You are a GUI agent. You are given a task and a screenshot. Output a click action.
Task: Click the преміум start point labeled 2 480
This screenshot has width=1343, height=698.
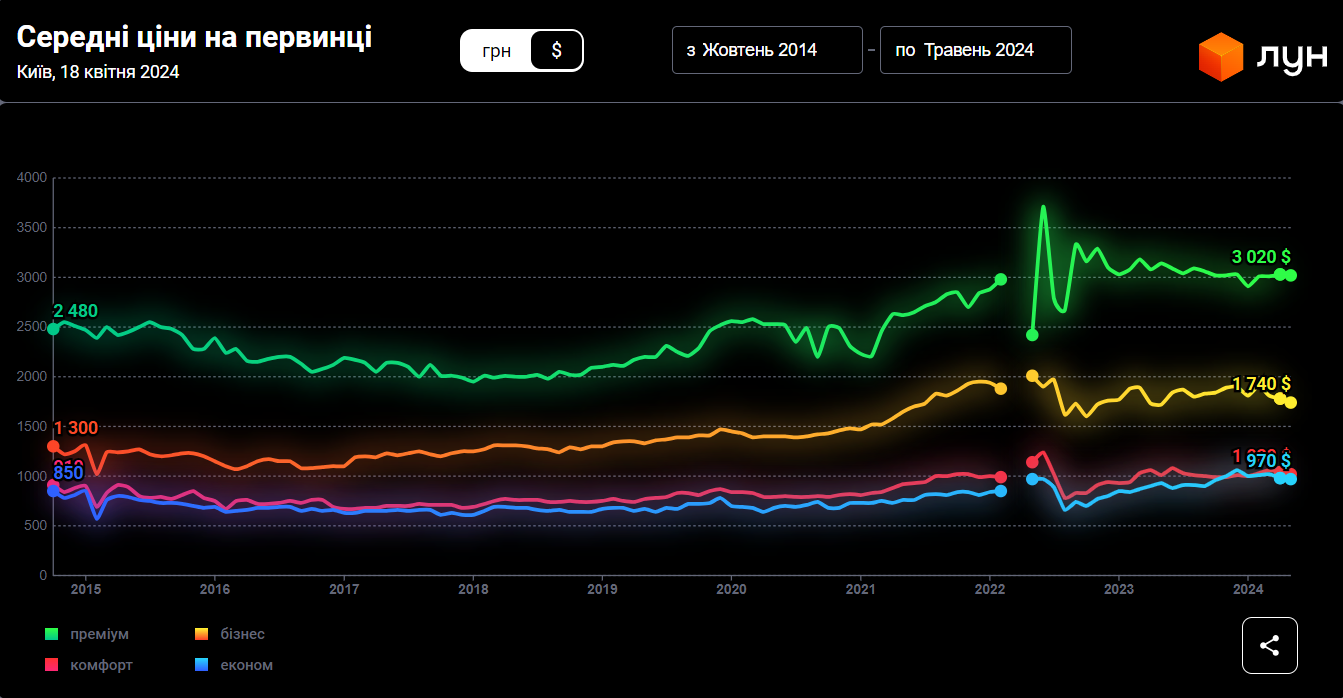click(53, 329)
